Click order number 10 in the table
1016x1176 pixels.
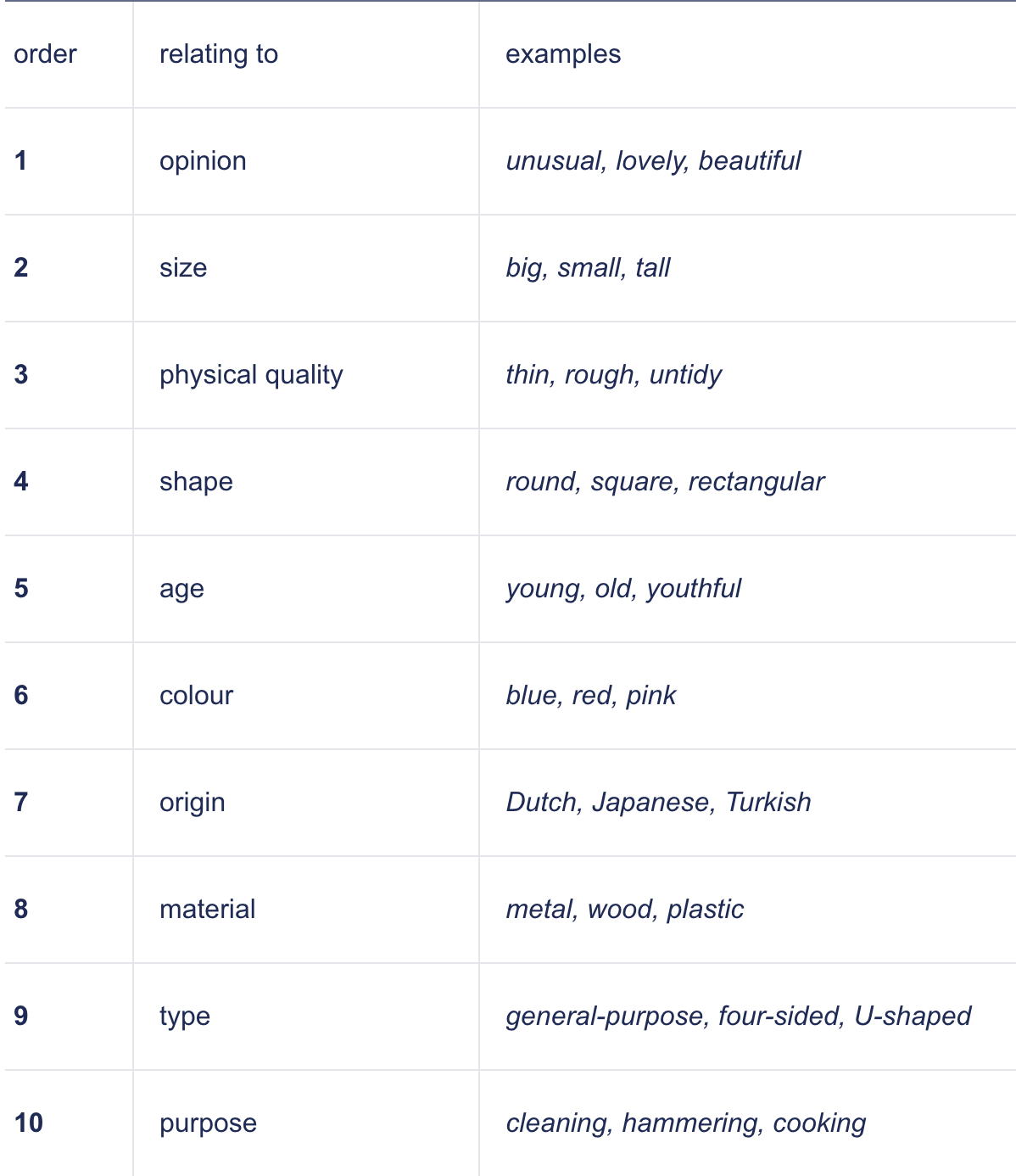(28, 1123)
